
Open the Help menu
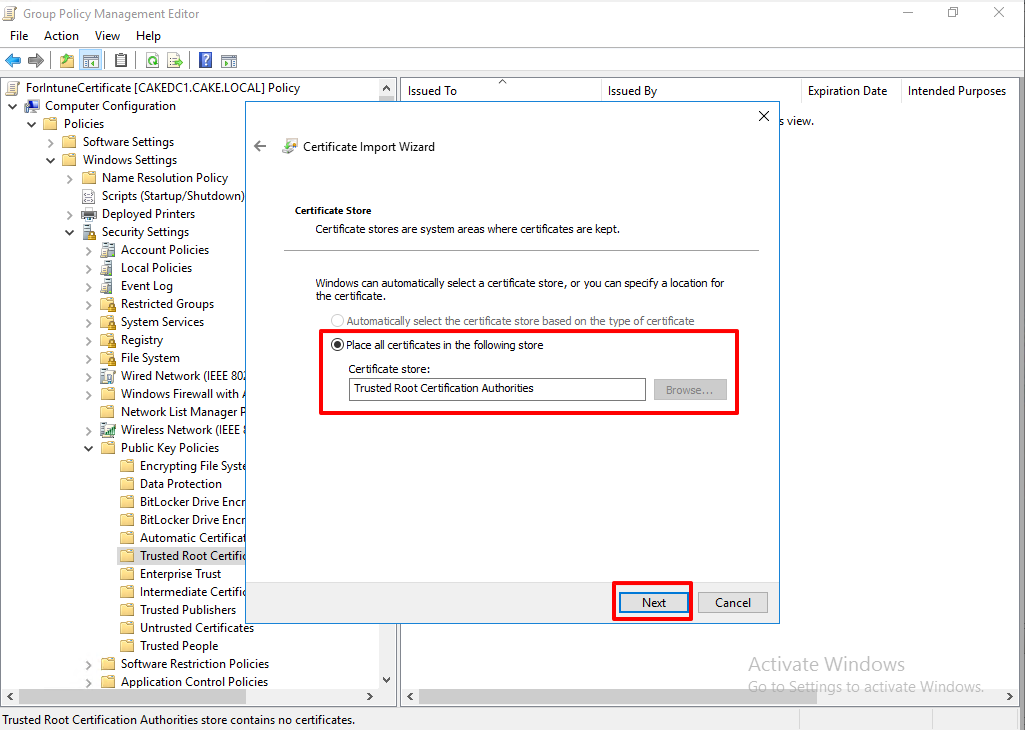(148, 36)
